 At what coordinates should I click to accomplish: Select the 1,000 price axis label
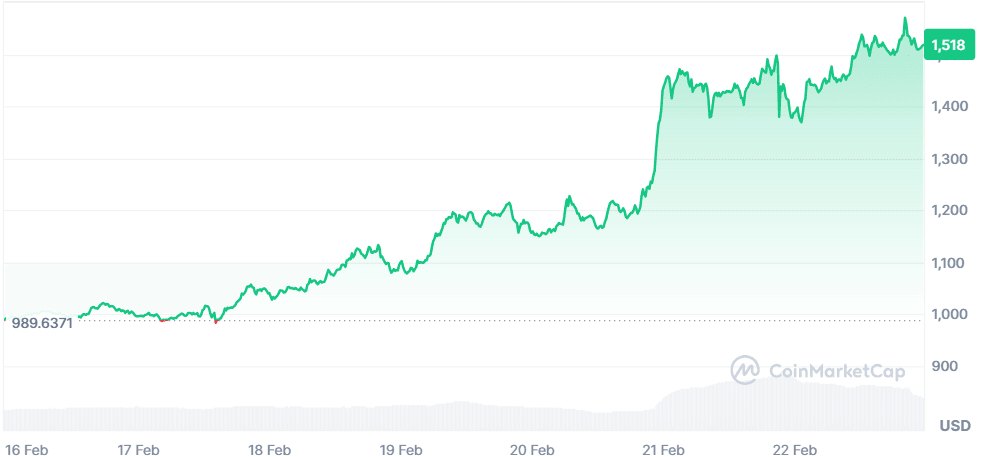(948, 315)
